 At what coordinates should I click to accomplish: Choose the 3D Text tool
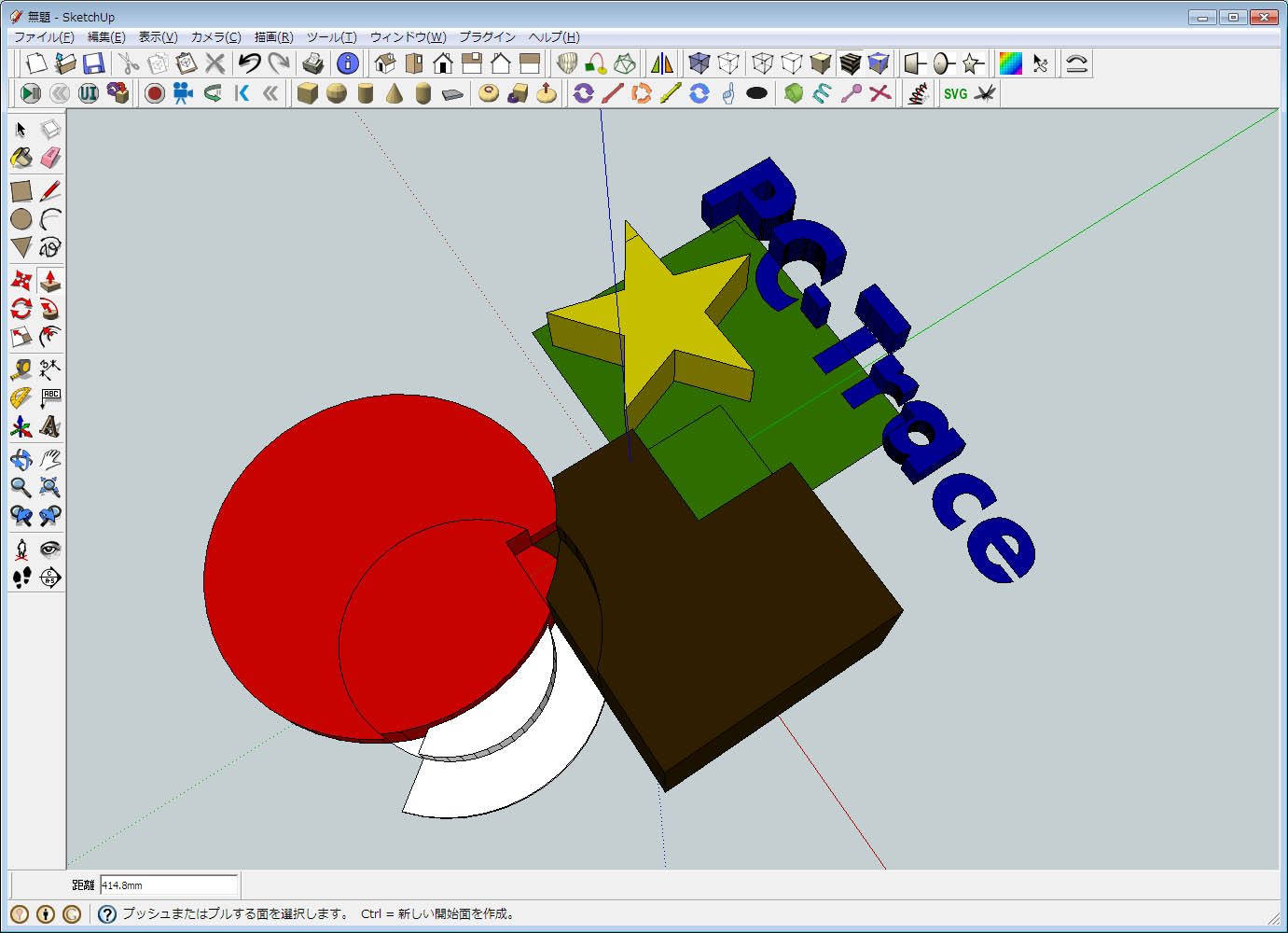50,426
